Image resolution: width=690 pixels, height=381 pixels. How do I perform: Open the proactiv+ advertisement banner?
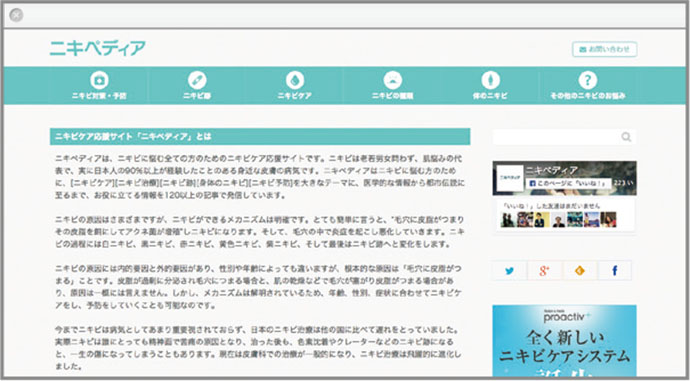click(x=564, y=341)
